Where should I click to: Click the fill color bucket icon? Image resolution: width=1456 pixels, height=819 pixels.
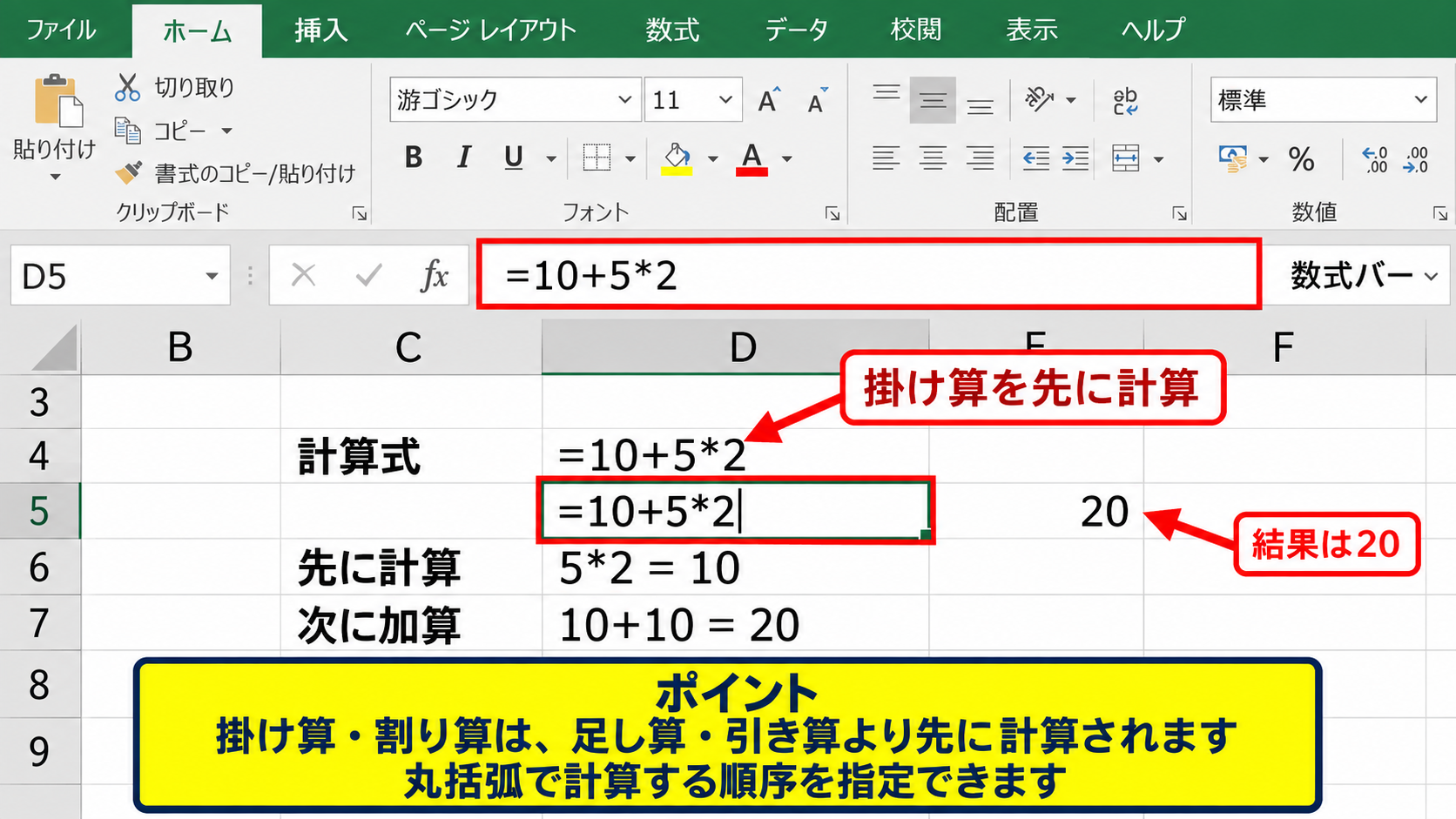pyautogui.click(x=677, y=158)
